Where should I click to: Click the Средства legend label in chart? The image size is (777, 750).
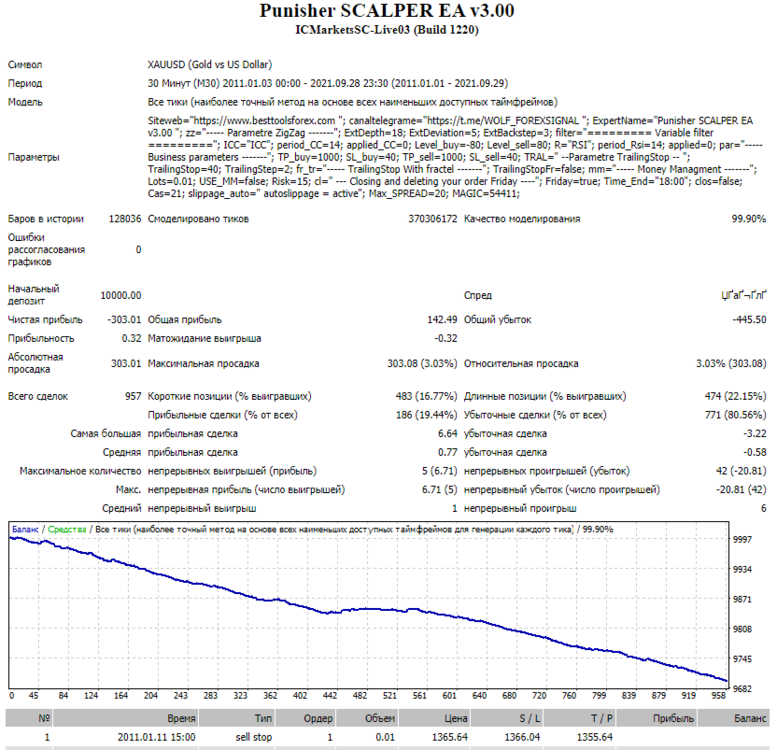pos(67,530)
